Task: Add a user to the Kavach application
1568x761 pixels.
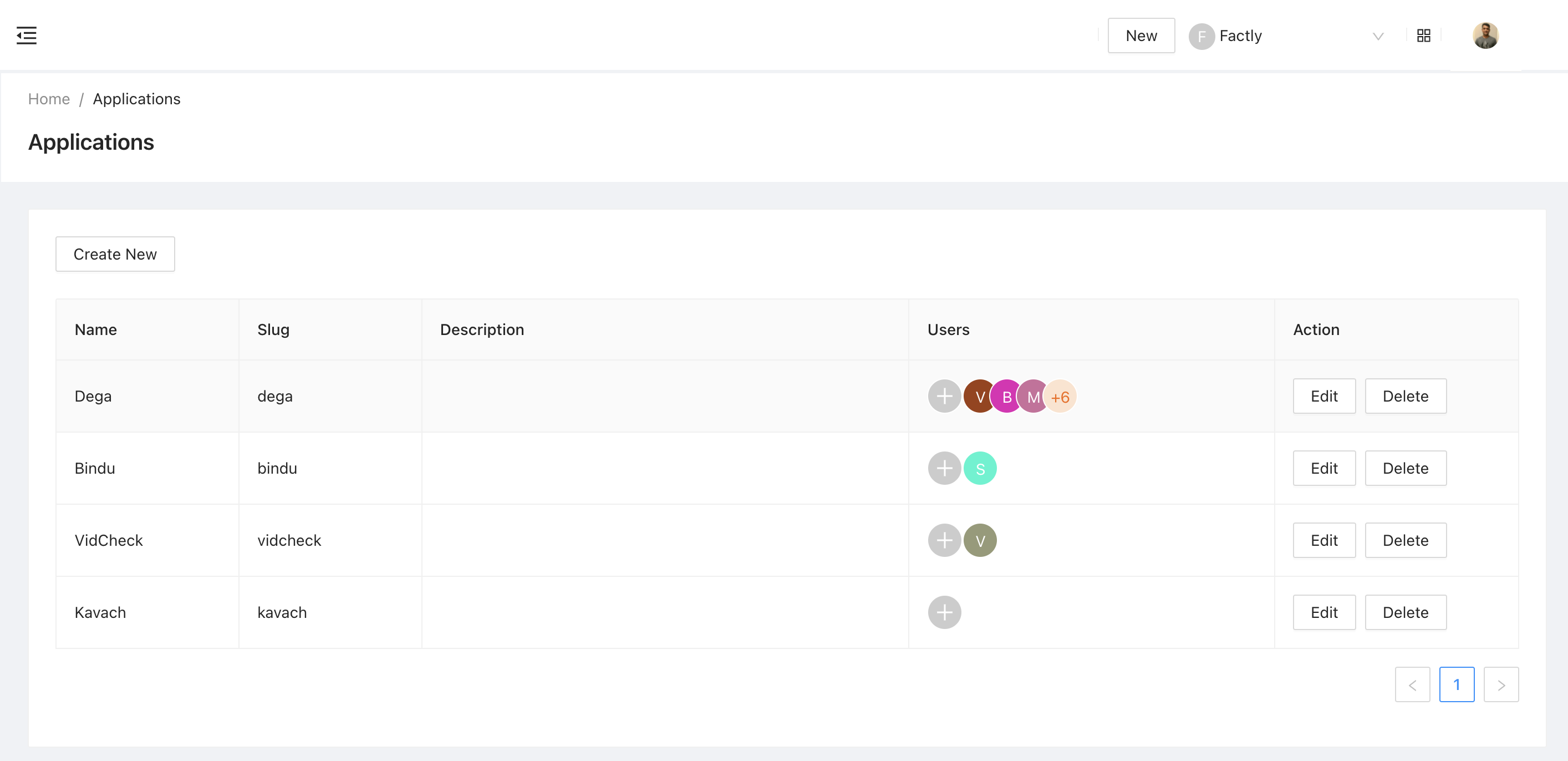Action: tap(944, 612)
